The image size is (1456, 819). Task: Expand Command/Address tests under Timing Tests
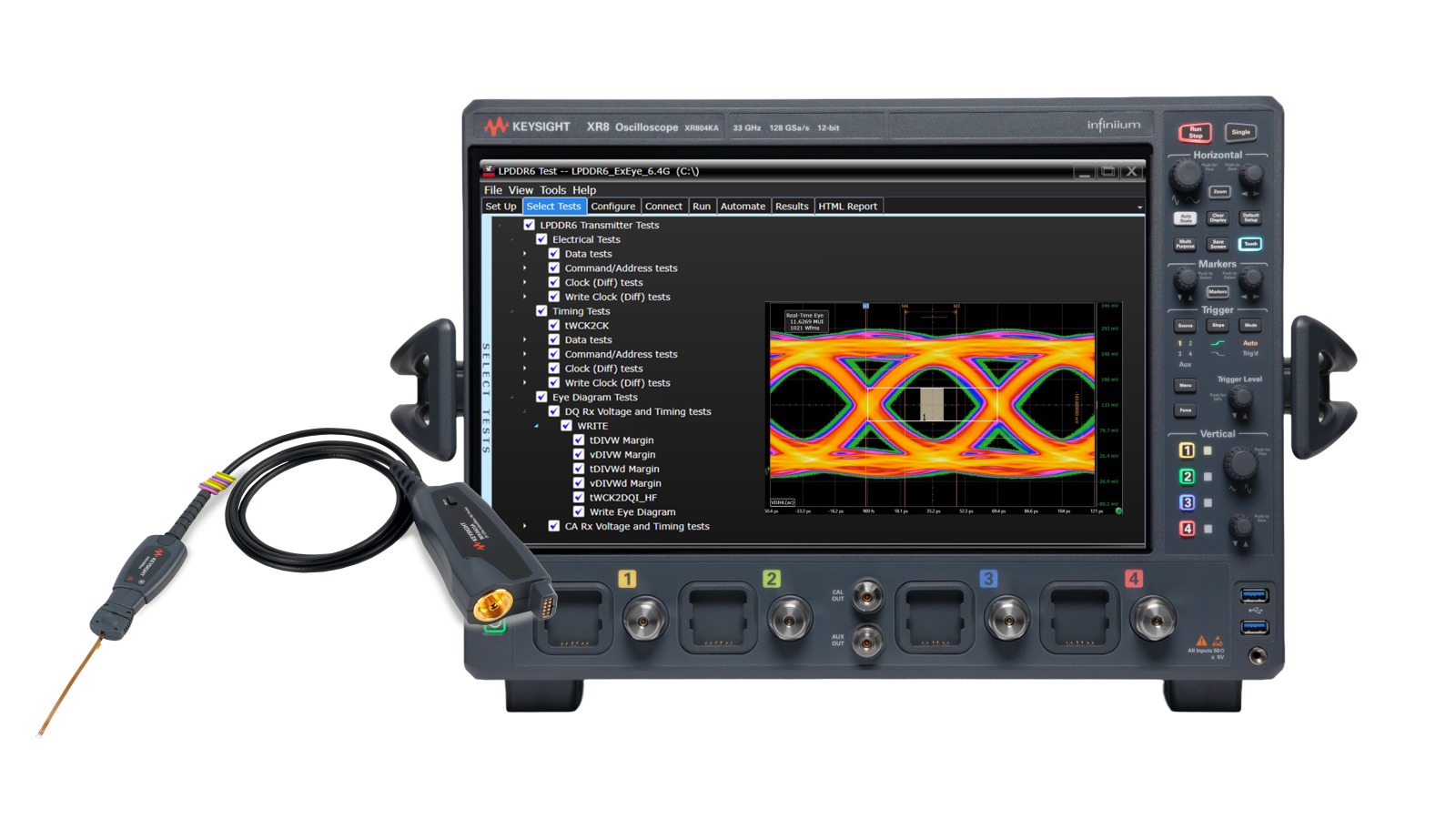pos(524,354)
